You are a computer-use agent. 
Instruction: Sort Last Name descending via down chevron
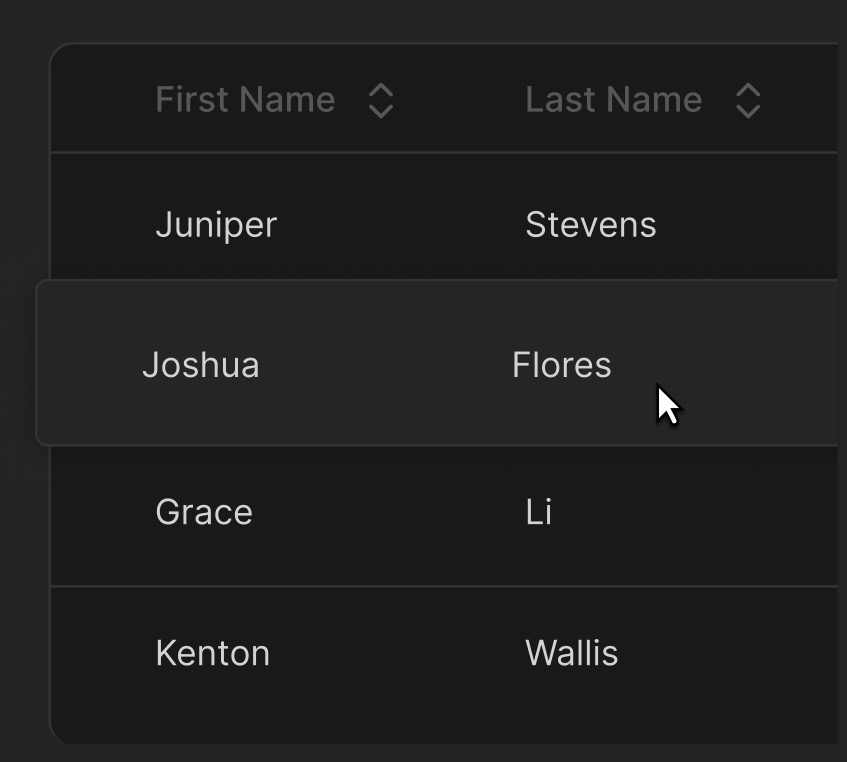(x=748, y=111)
